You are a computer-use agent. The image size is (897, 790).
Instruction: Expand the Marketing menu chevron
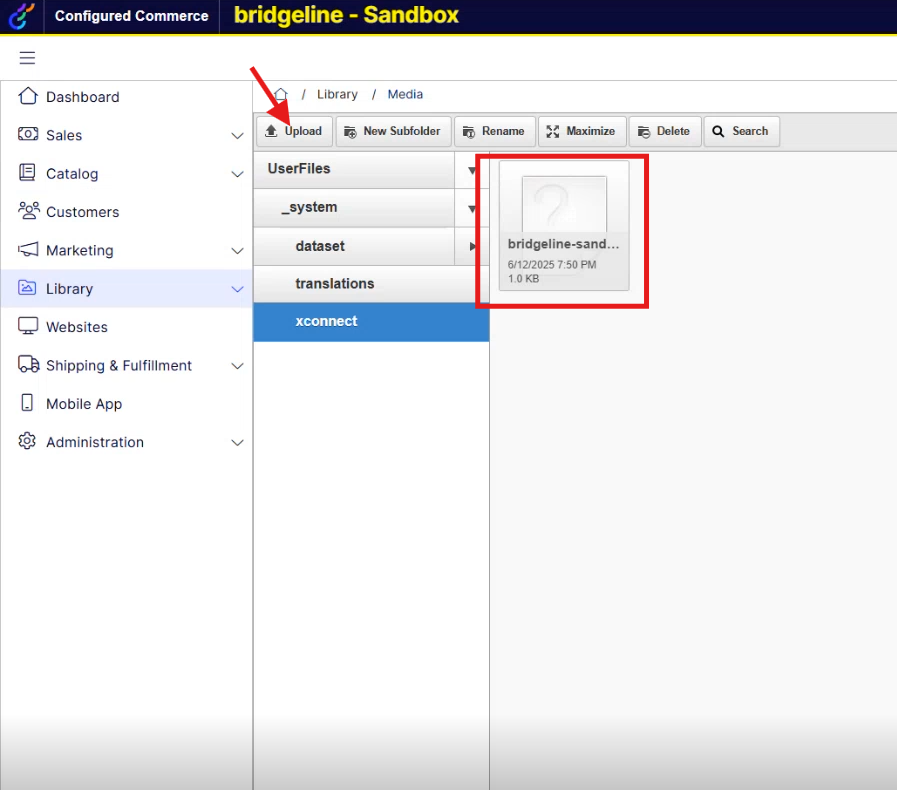237,251
